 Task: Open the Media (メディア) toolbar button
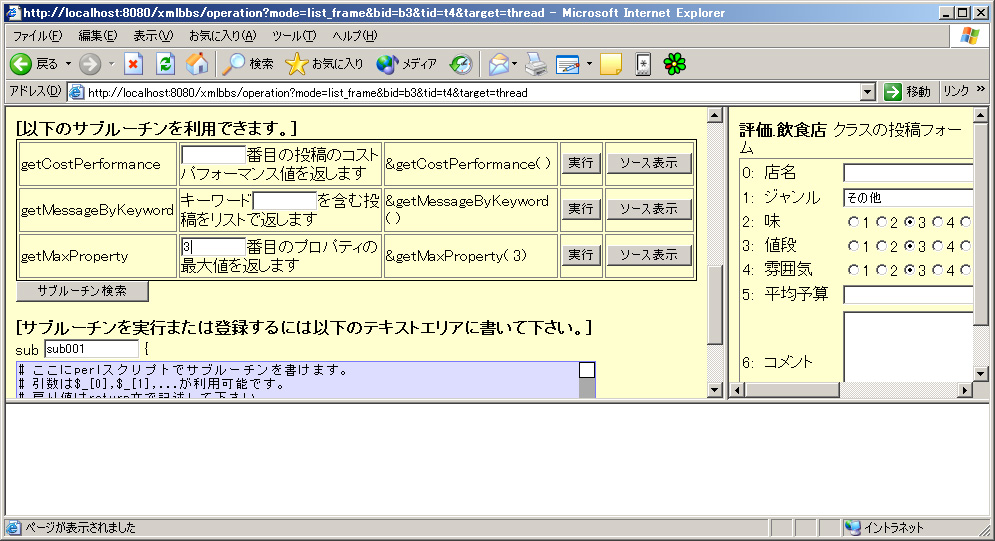[x=406, y=64]
